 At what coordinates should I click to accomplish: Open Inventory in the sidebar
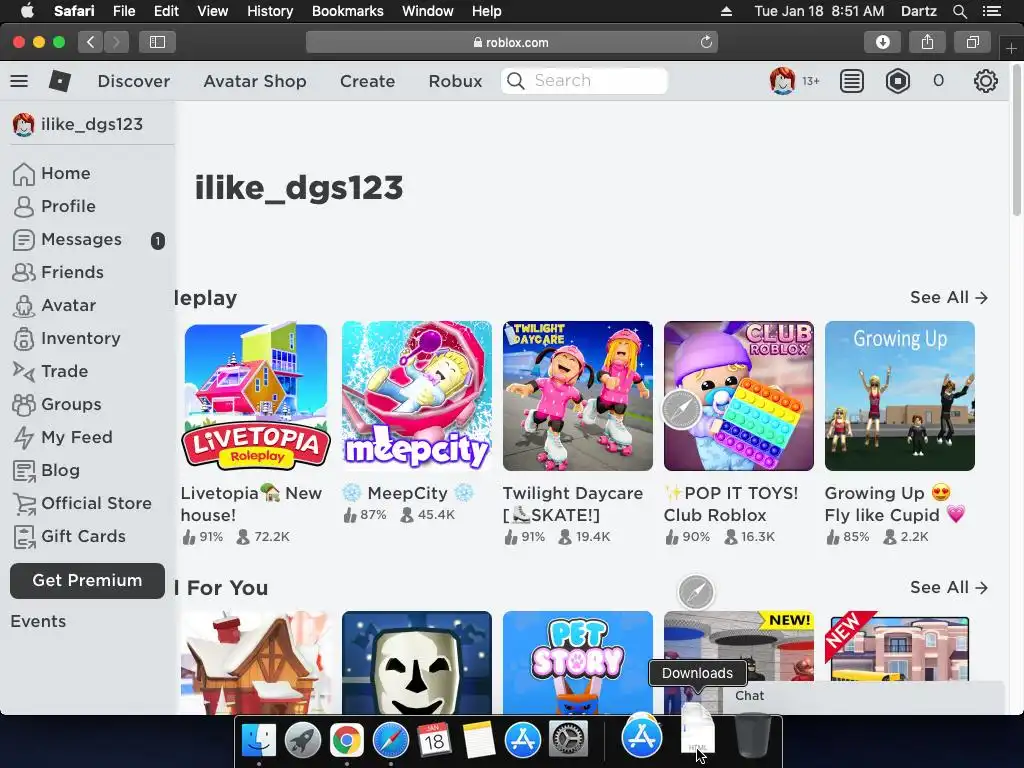point(67,338)
